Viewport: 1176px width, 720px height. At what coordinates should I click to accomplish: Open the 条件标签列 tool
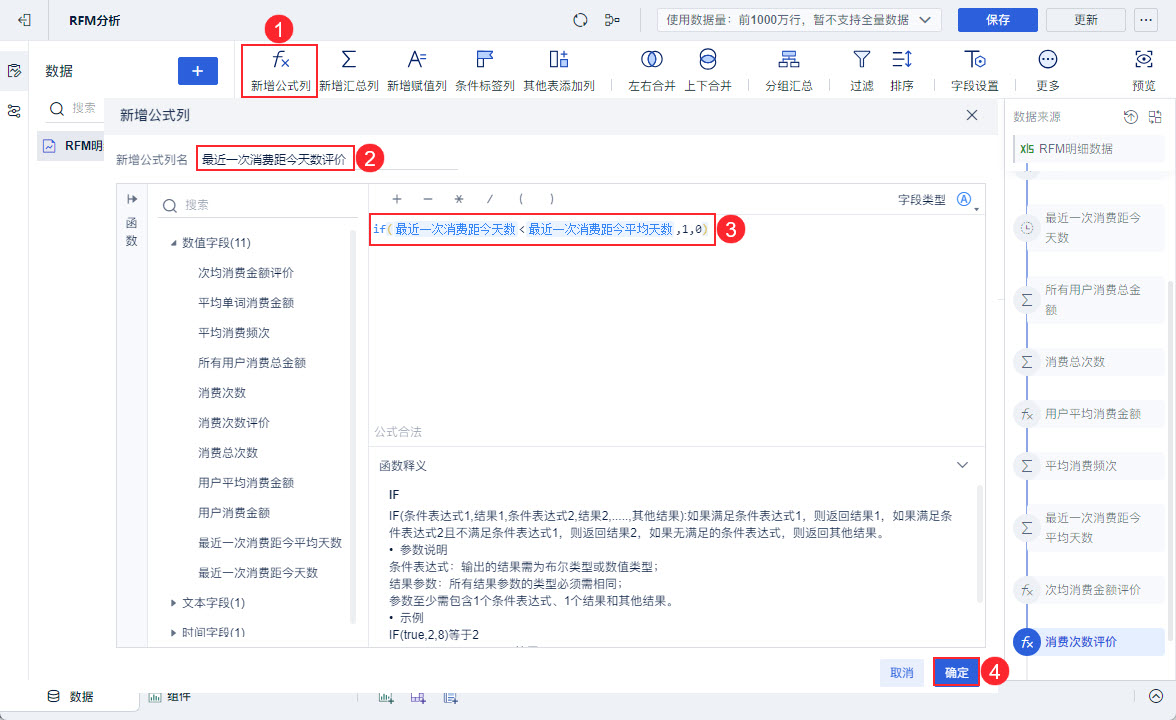pos(484,60)
